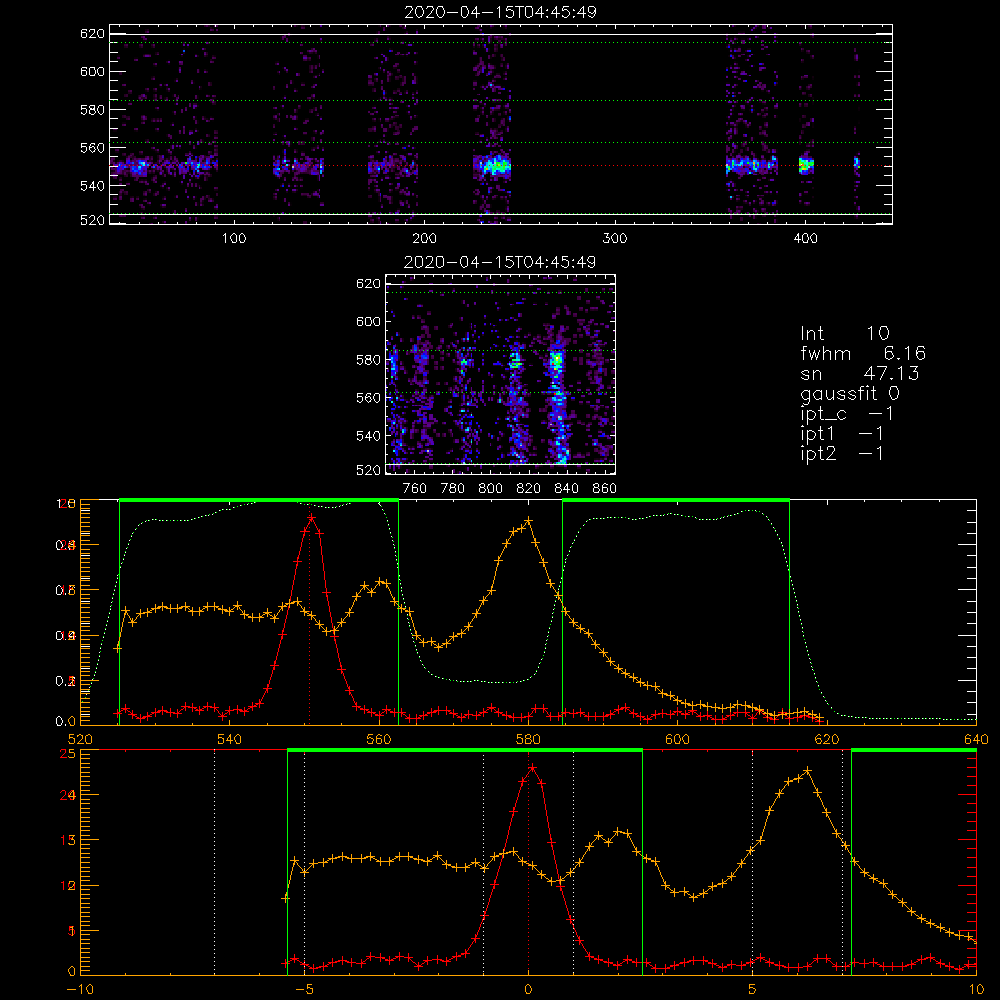Click the orange curve peak near 580
The height and width of the screenshot is (1000, 1000).
point(528,521)
